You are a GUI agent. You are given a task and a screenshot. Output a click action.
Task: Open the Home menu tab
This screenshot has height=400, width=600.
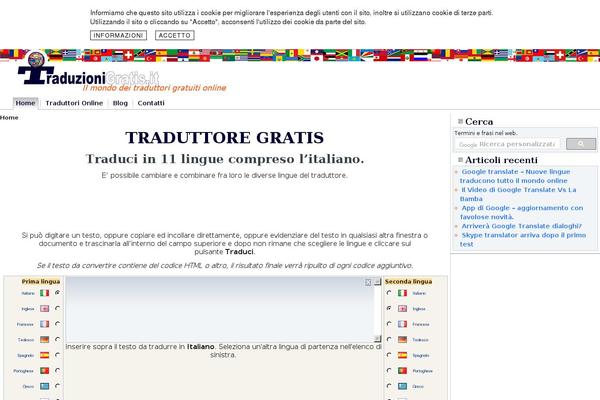point(25,103)
